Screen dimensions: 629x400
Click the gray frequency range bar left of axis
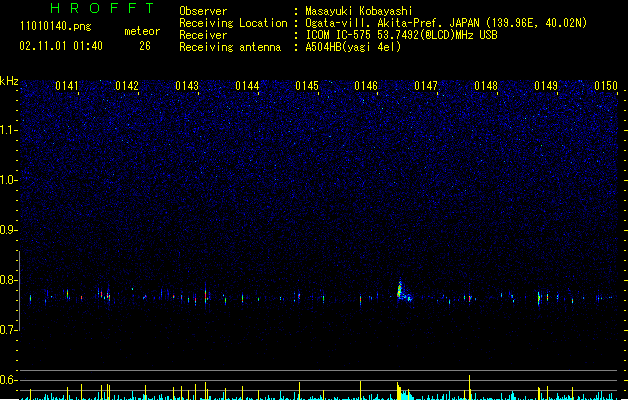(19, 291)
